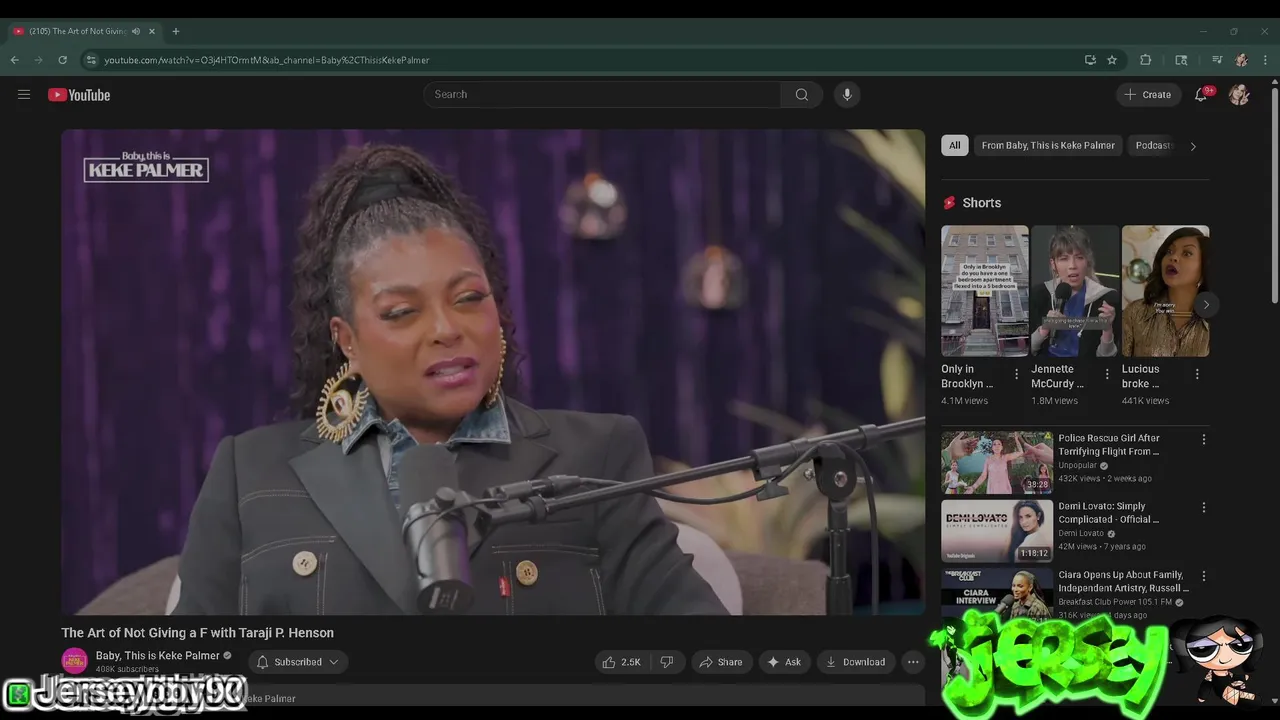The height and width of the screenshot is (720, 1280).
Task: Click the Shorts section heading
Action: [x=981, y=203]
